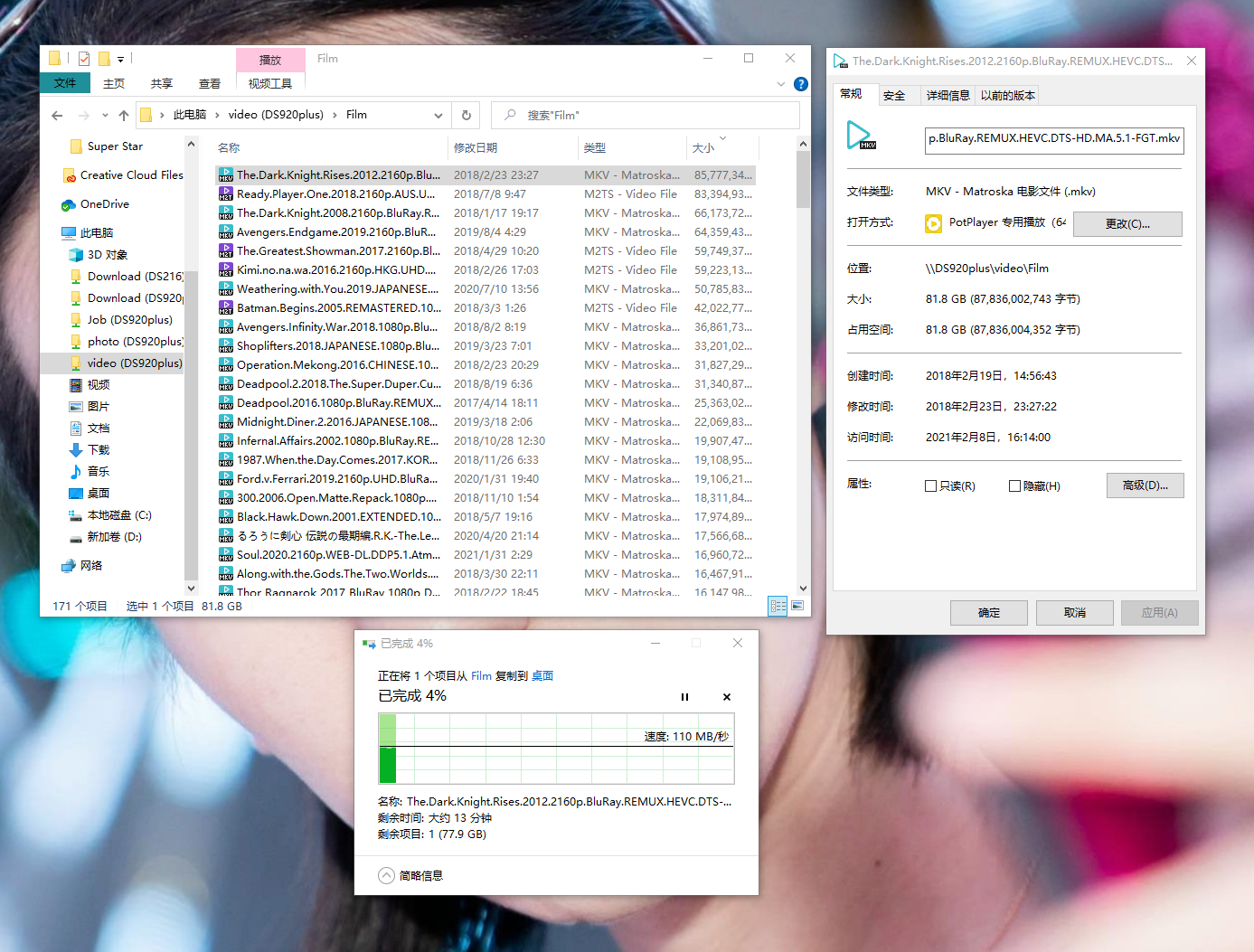This screenshot has height=952, width=1254.
Task: Select Avengers.Endgame.2019.2160p file row
Action: click(486, 232)
